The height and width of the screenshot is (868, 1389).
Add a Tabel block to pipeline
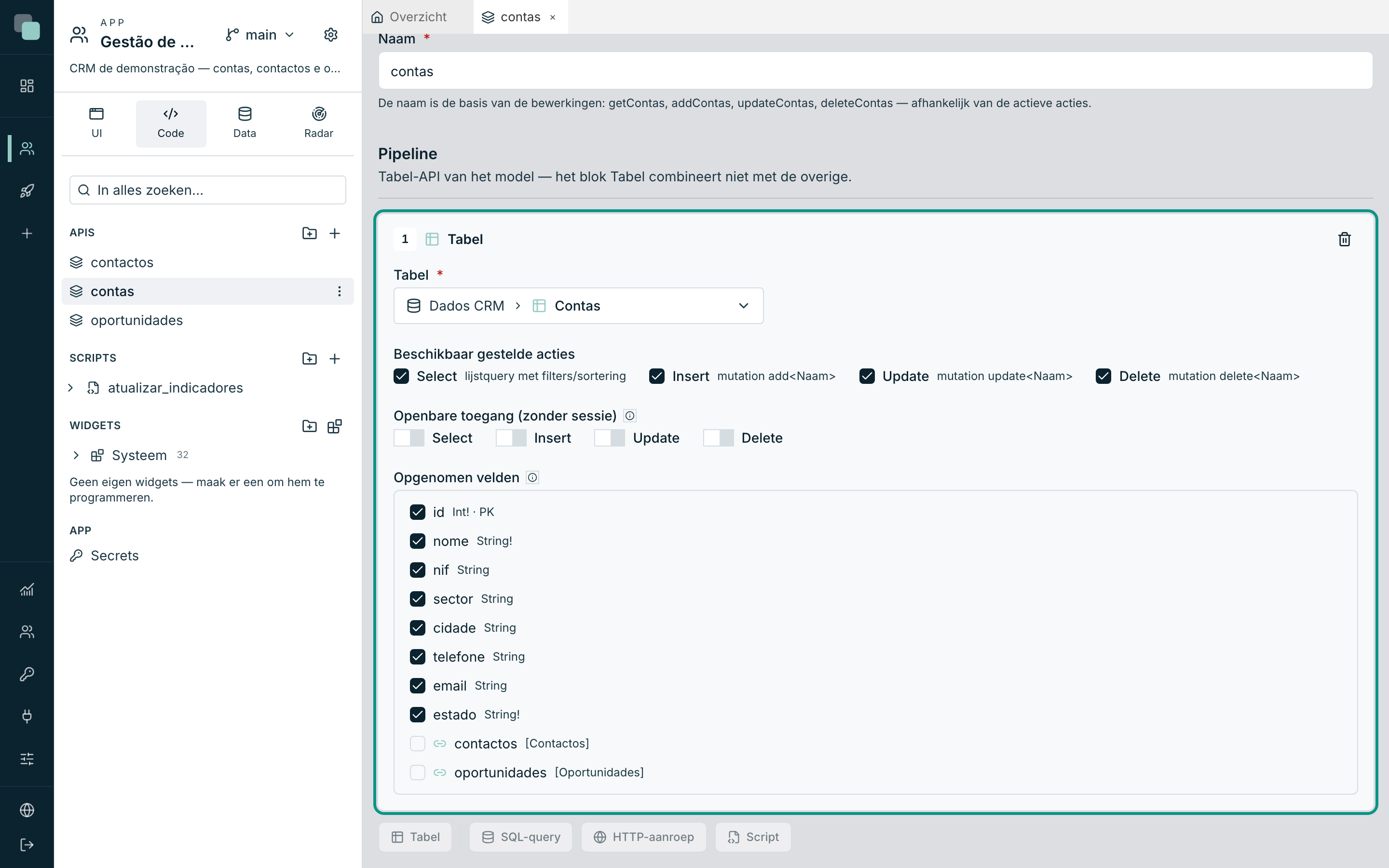tap(415, 837)
